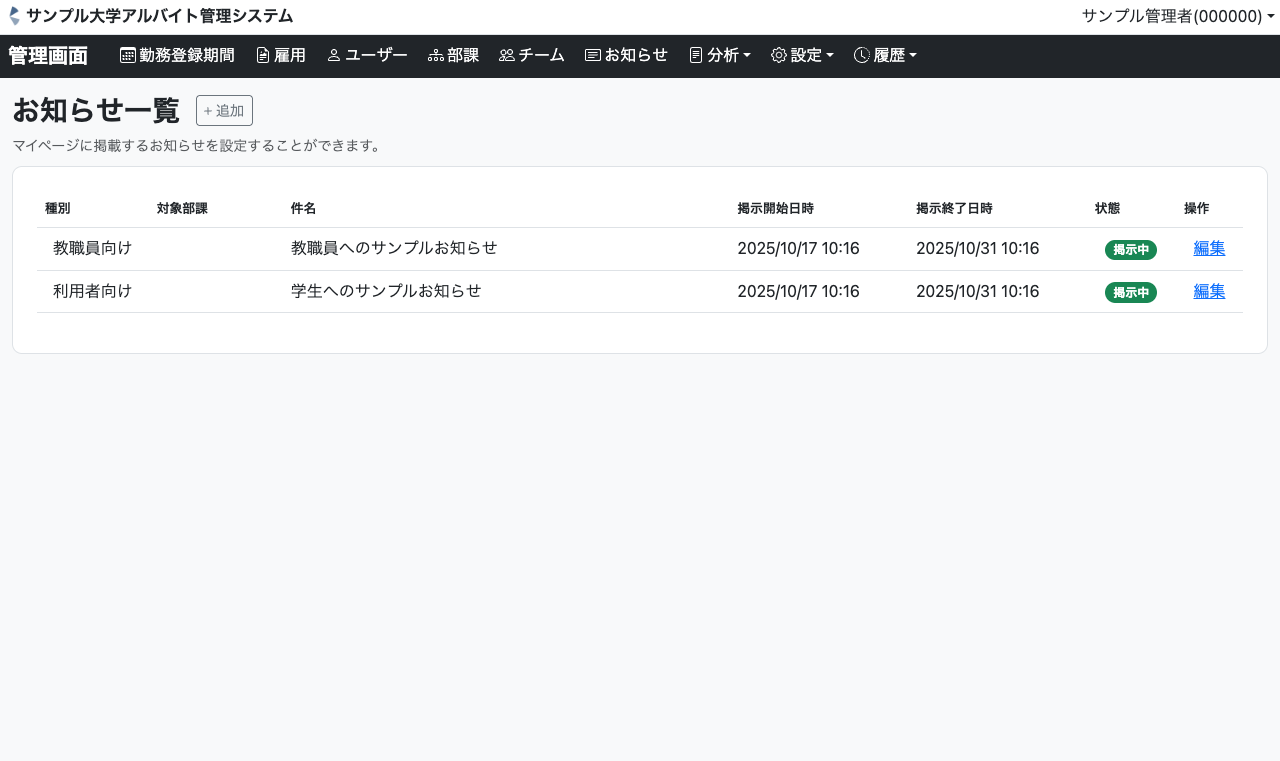The width and height of the screenshot is (1280, 761).
Task: Click 掲示中 badge in 教職員向け row
Action: (x=1130, y=250)
